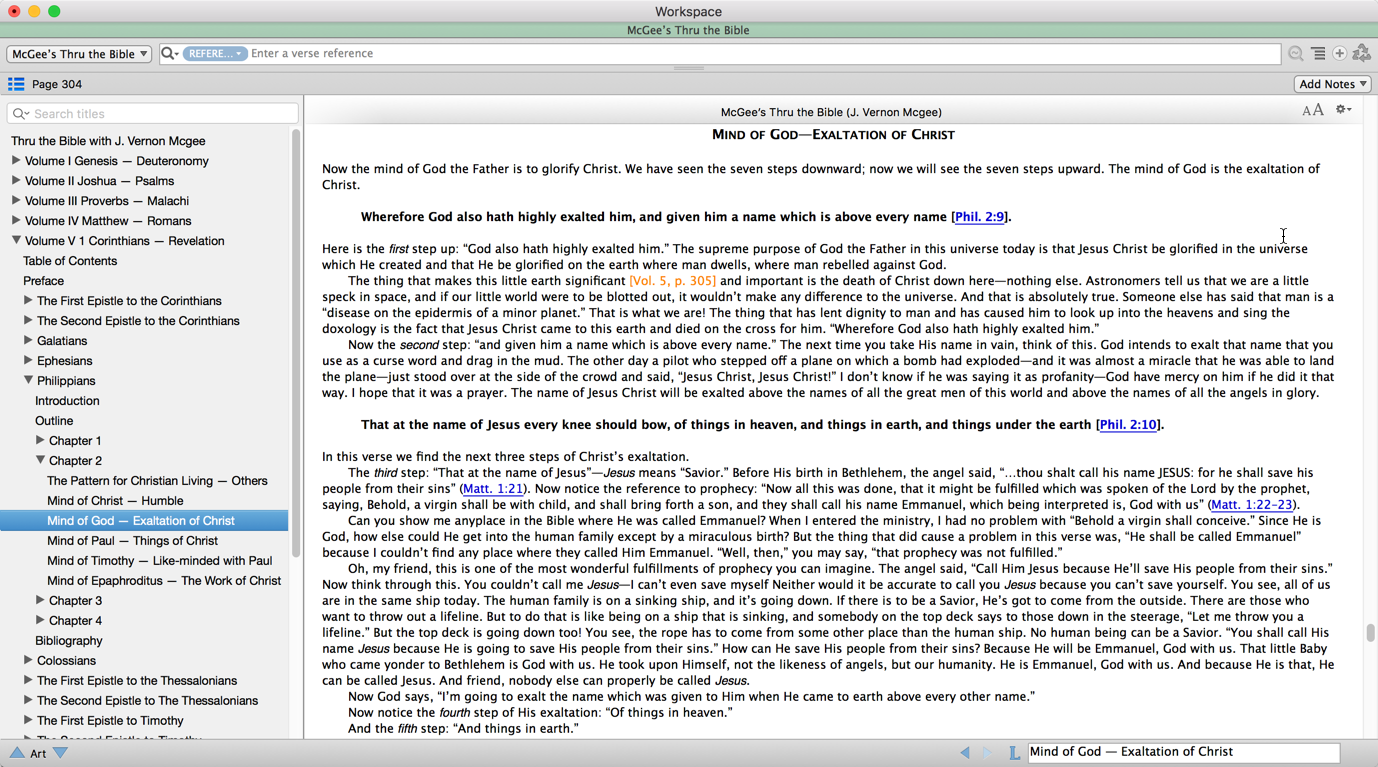1378x767 pixels.
Task: Click the verse reference entry field
Action: tap(764, 53)
